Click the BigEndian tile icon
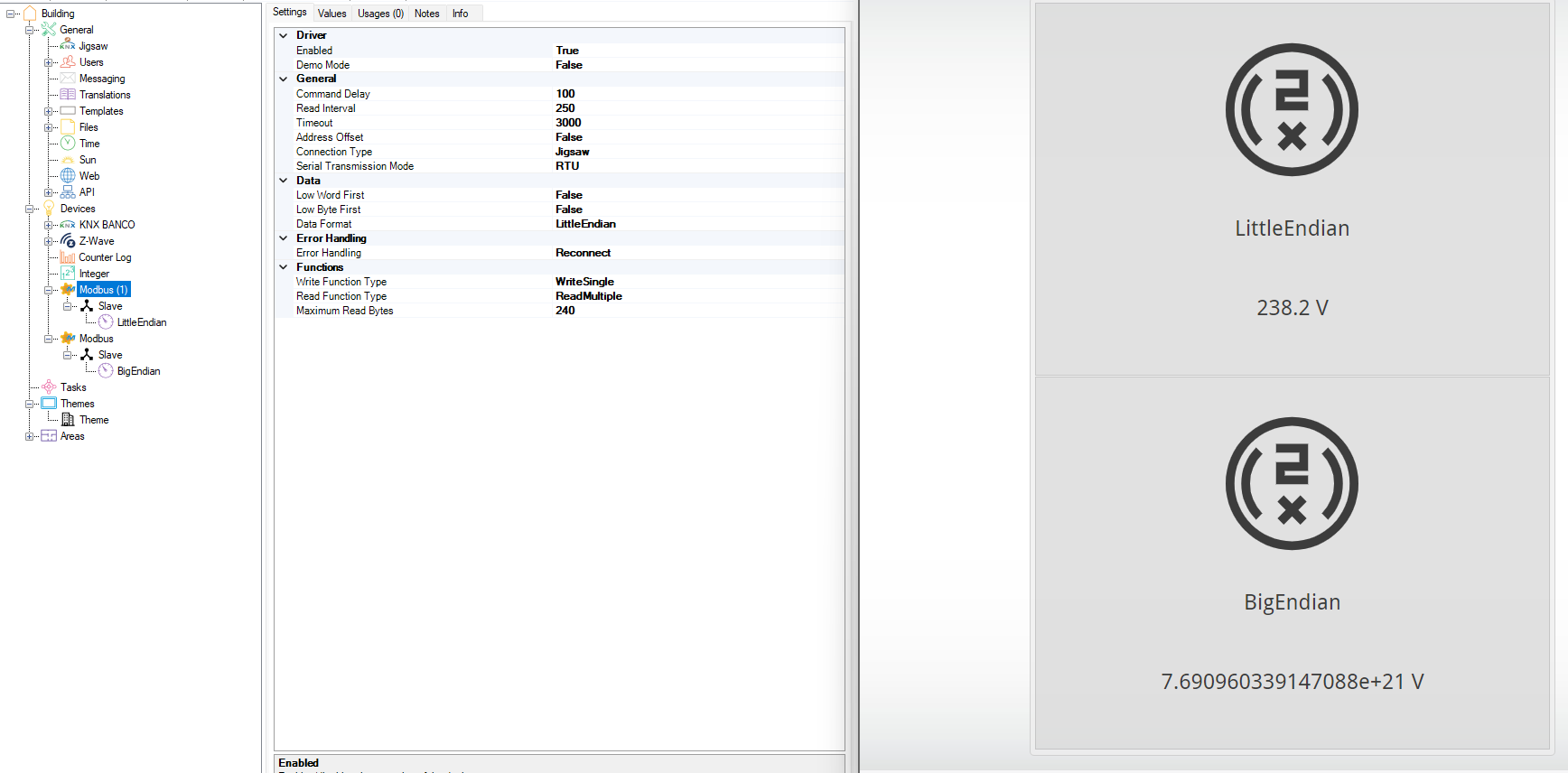The height and width of the screenshot is (773, 1568). [x=1292, y=483]
